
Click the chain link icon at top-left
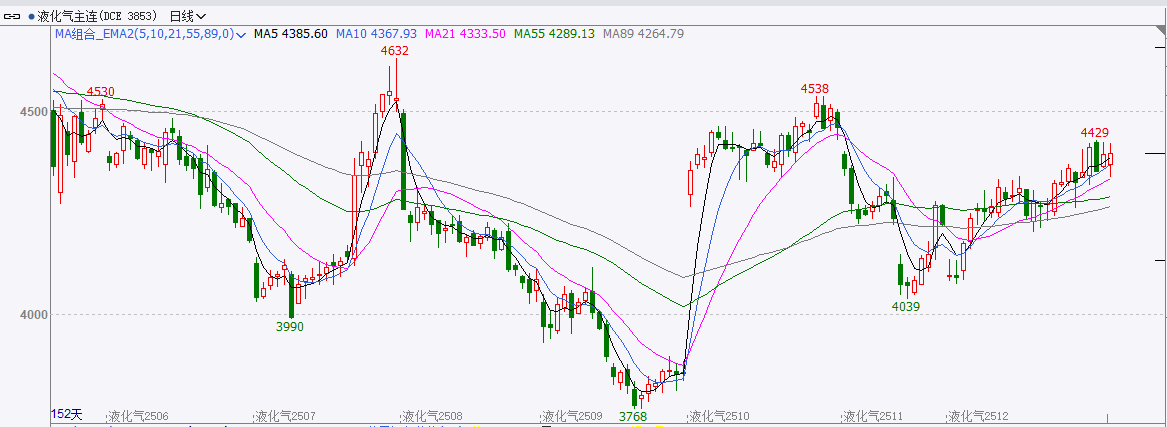coord(13,16)
